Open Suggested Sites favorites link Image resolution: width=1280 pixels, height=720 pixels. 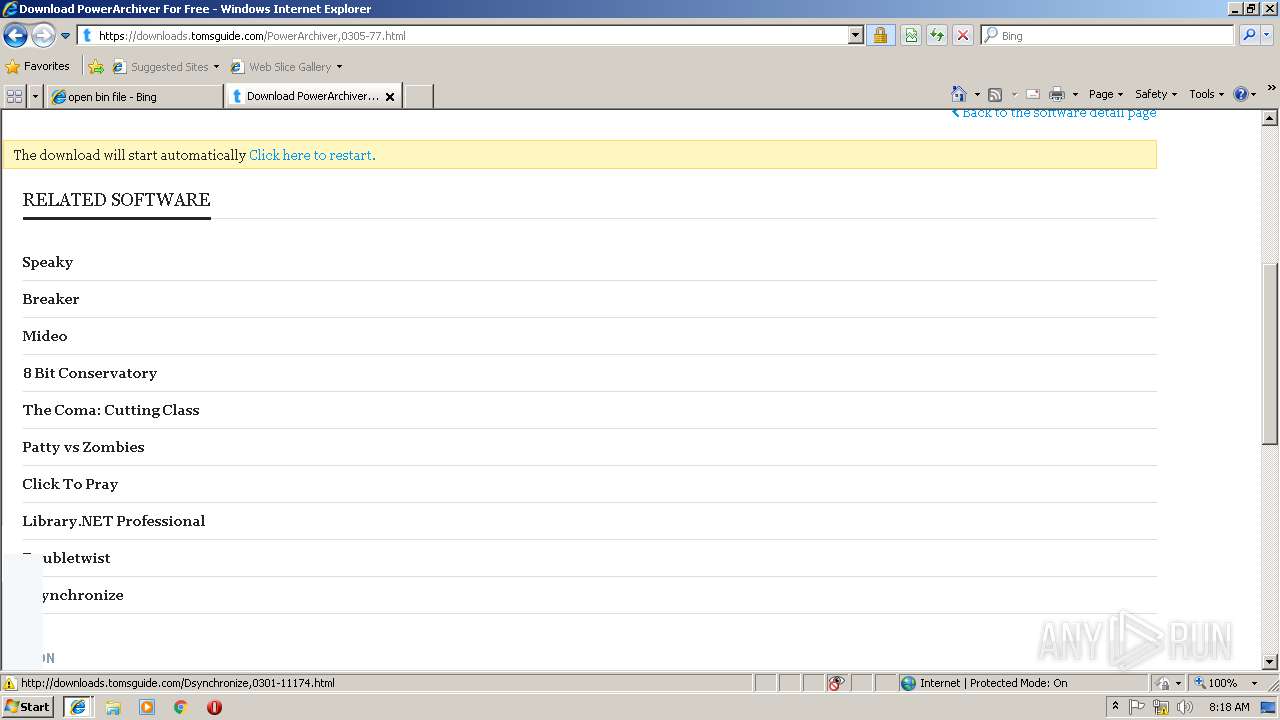(x=165, y=67)
